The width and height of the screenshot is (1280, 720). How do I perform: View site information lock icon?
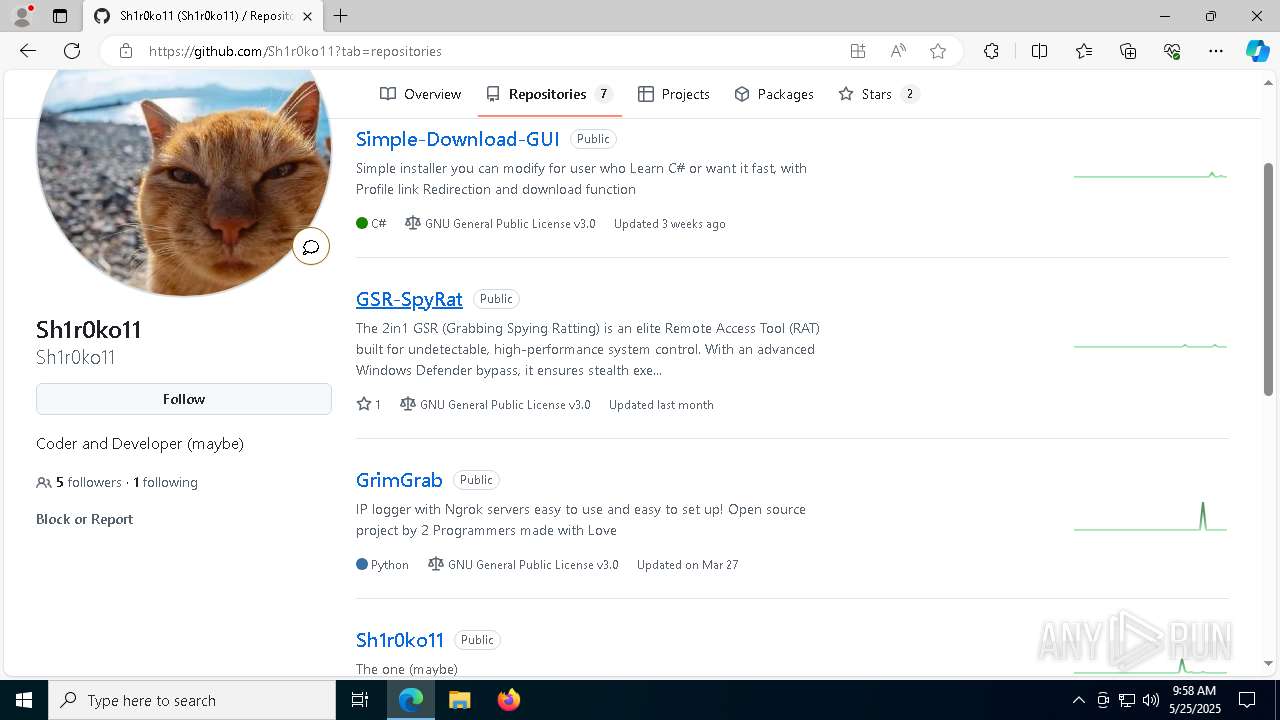pos(126,51)
